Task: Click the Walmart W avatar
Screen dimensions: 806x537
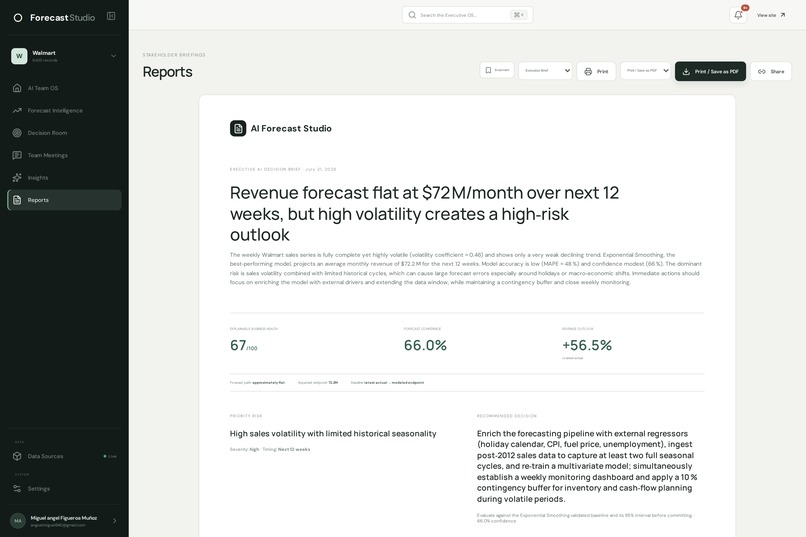Action: [19, 56]
